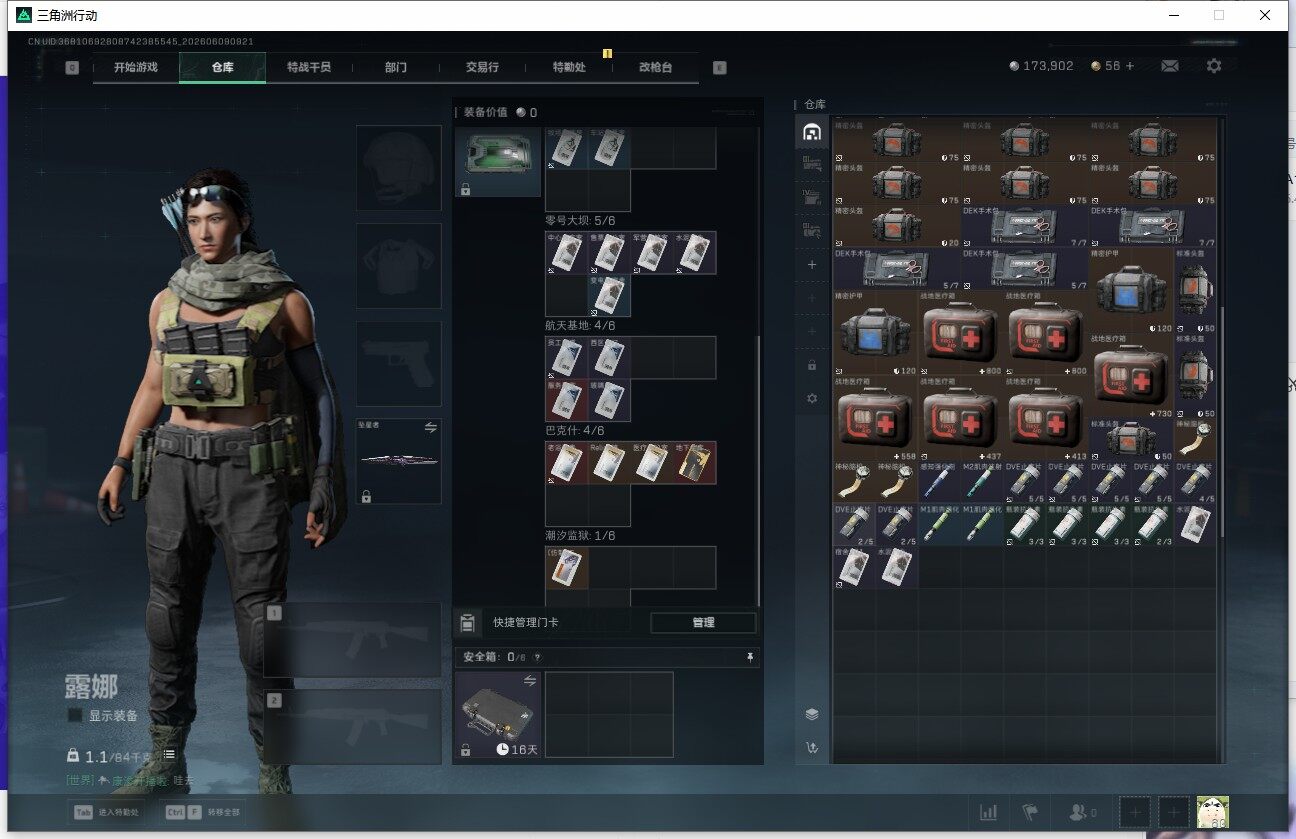Select the main warehouse storage icon
This screenshot has height=839, width=1296.
[812, 132]
